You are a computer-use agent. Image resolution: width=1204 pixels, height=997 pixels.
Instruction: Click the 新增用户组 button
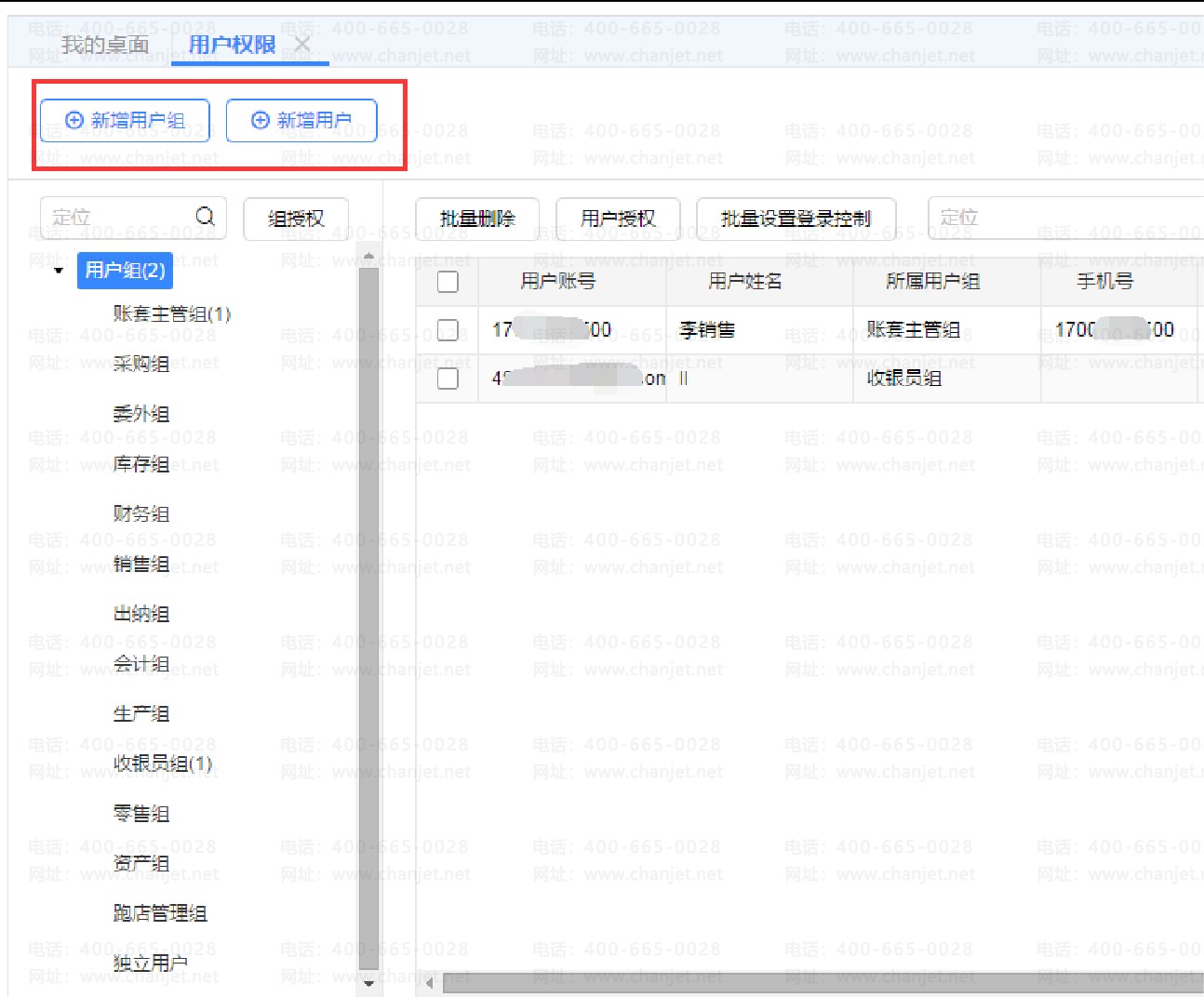tap(125, 121)
